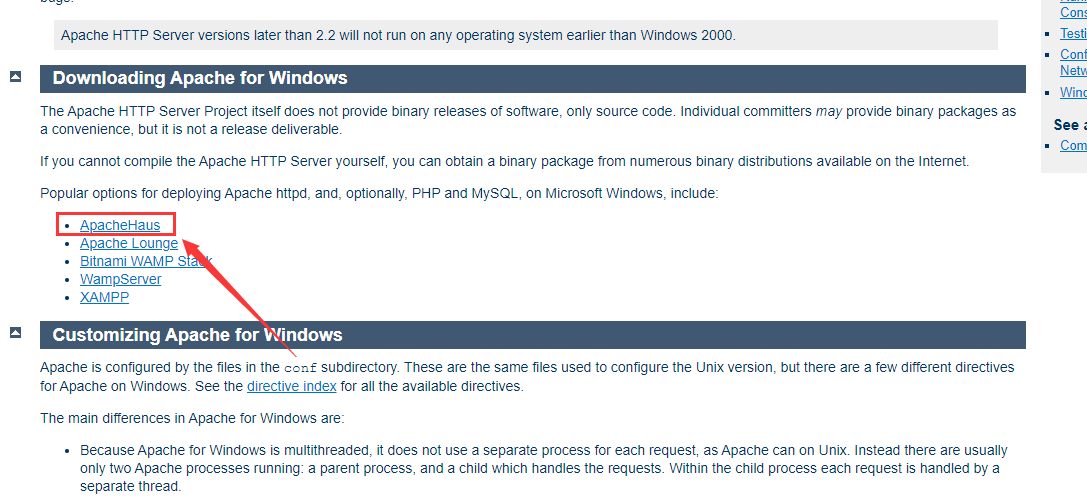Visit the Bitnami WAMP Stack link
Screen dimensions: 1087x499
click(146, 261)
